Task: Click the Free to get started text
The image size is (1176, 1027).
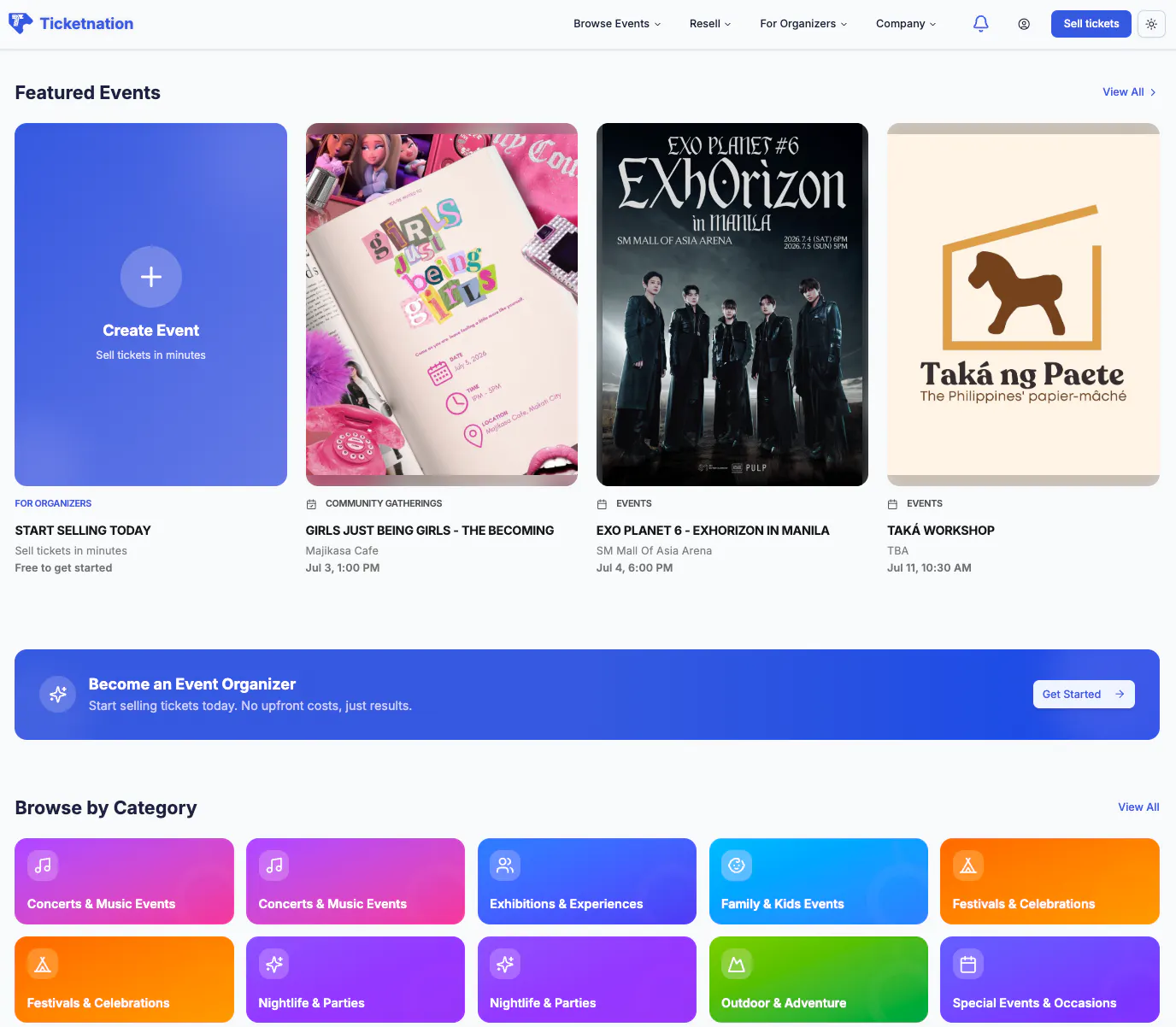Action: point(63,568)
